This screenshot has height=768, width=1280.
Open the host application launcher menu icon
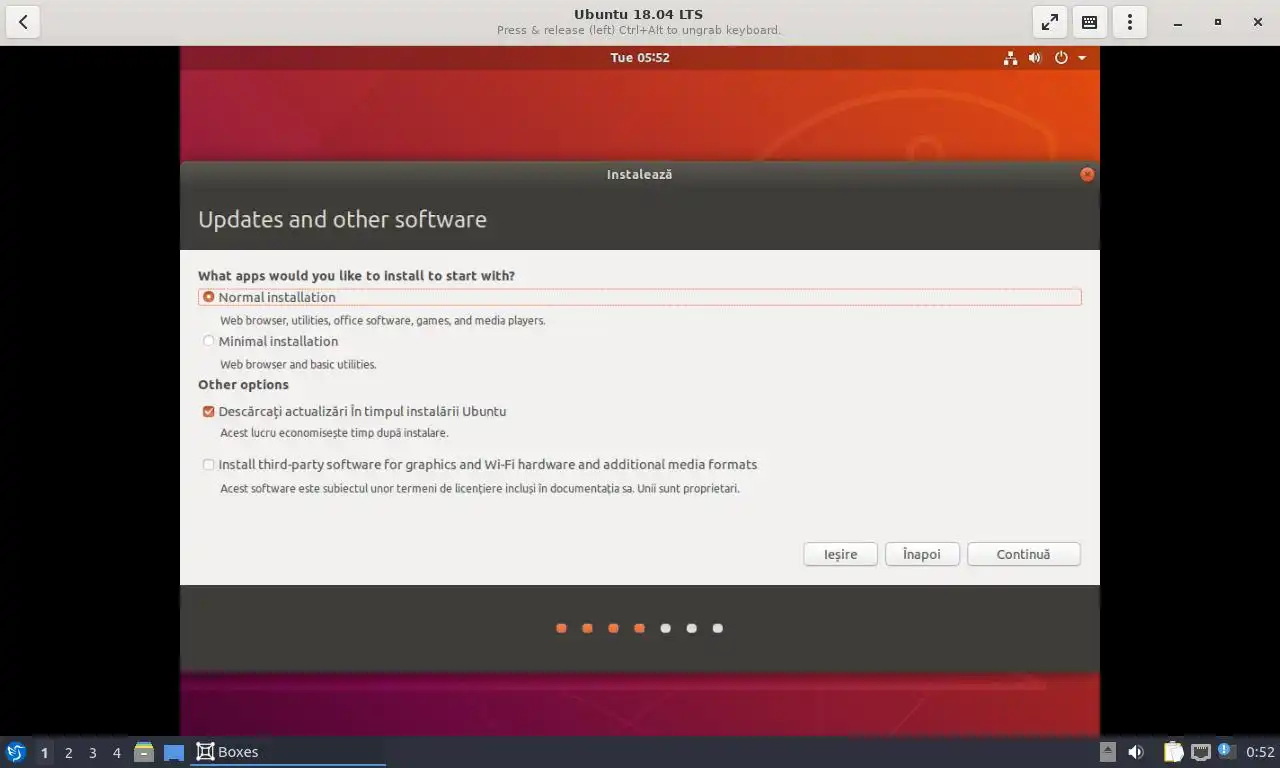(15, 752)
